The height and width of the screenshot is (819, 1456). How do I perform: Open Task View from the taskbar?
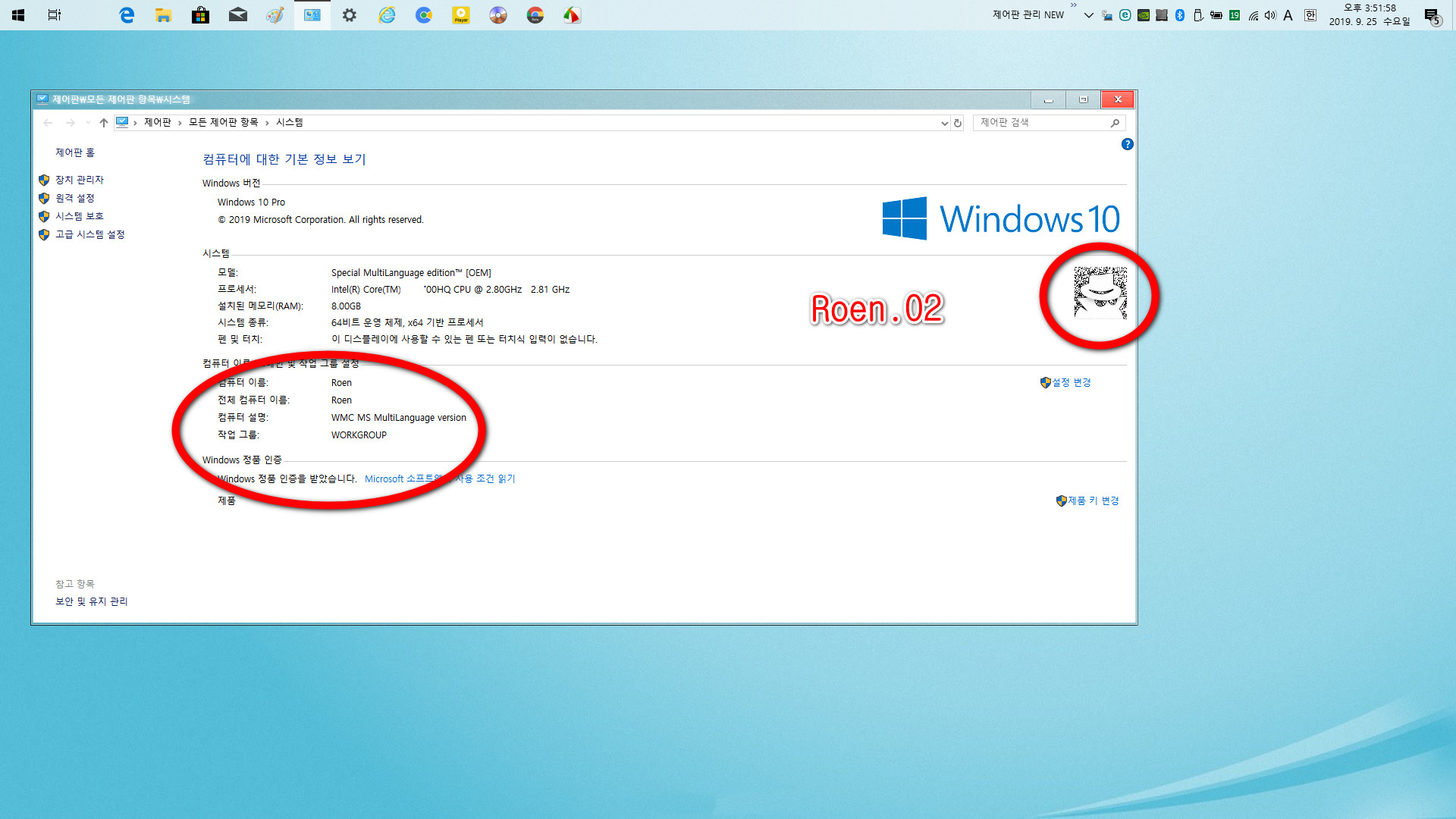tap(55, 14)
